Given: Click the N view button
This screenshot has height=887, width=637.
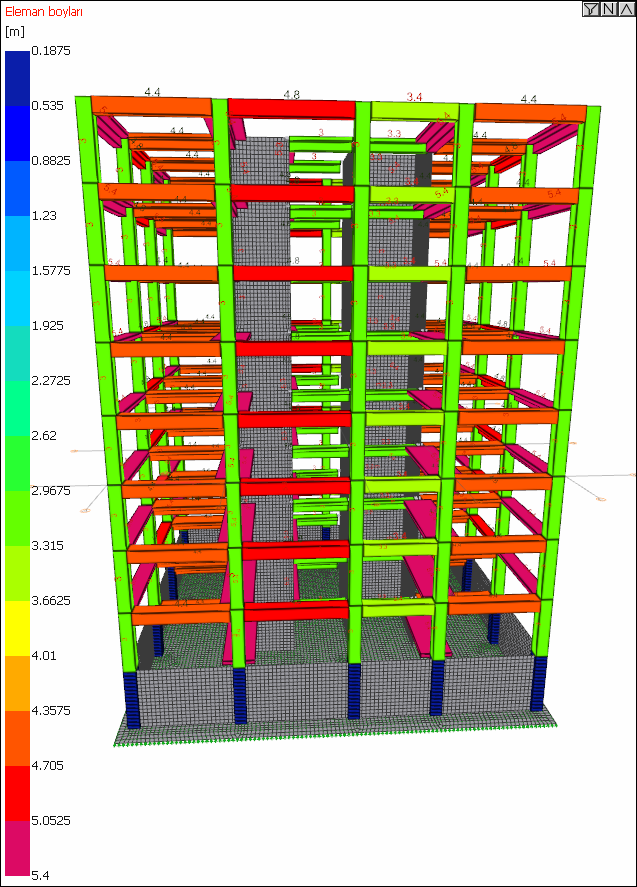Looking at the screenshot, I should click(x=608, y=8).
